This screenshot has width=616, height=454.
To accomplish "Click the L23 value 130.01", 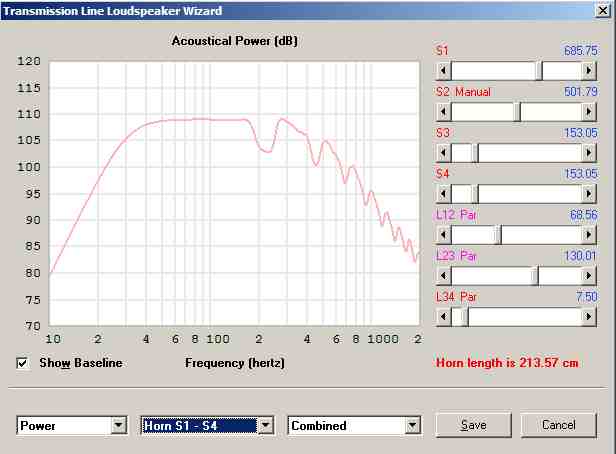I will click(581, 256).
